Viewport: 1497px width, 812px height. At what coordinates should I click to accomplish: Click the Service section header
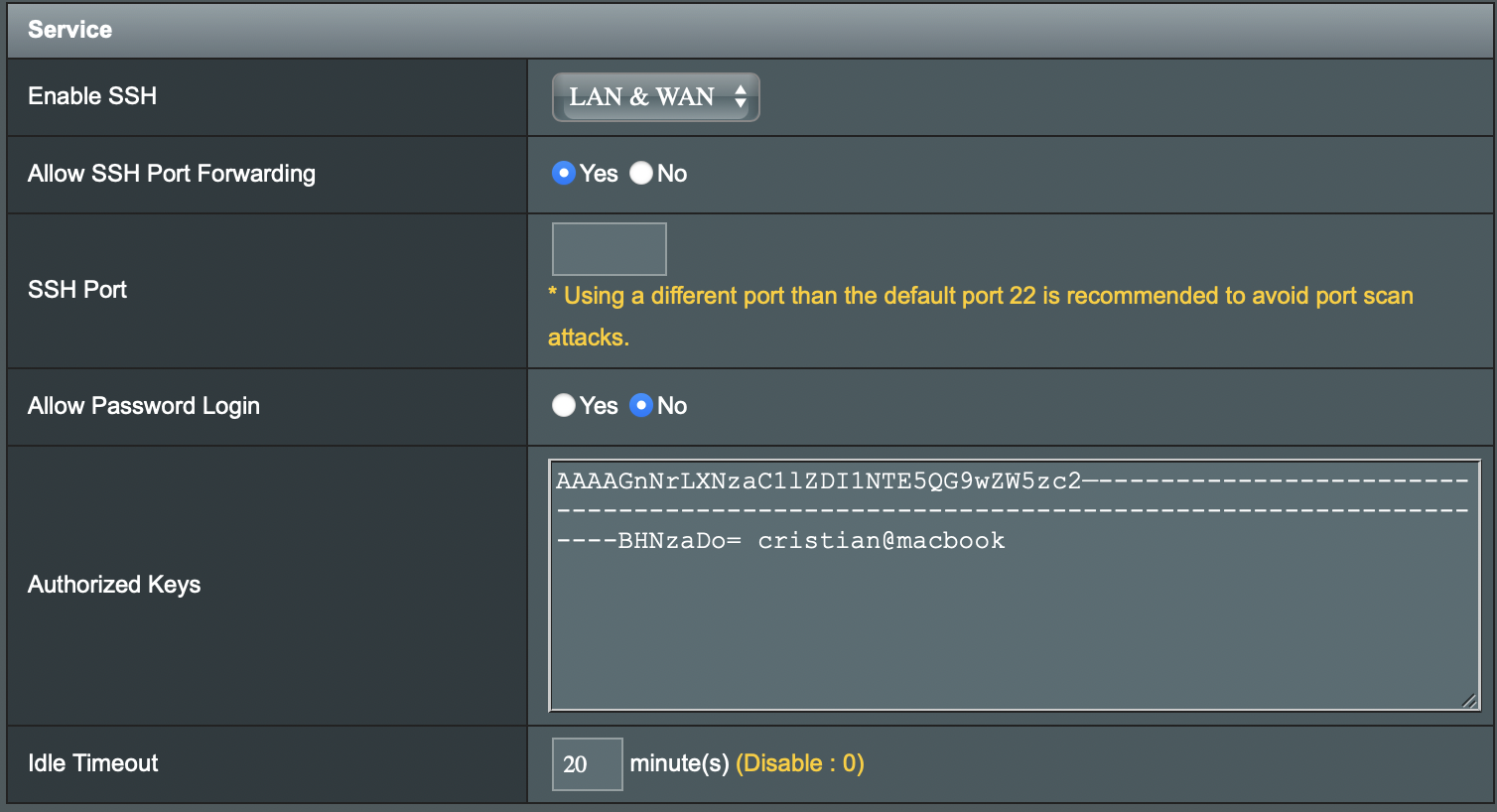pyautogui.click(x=69, y=29)
